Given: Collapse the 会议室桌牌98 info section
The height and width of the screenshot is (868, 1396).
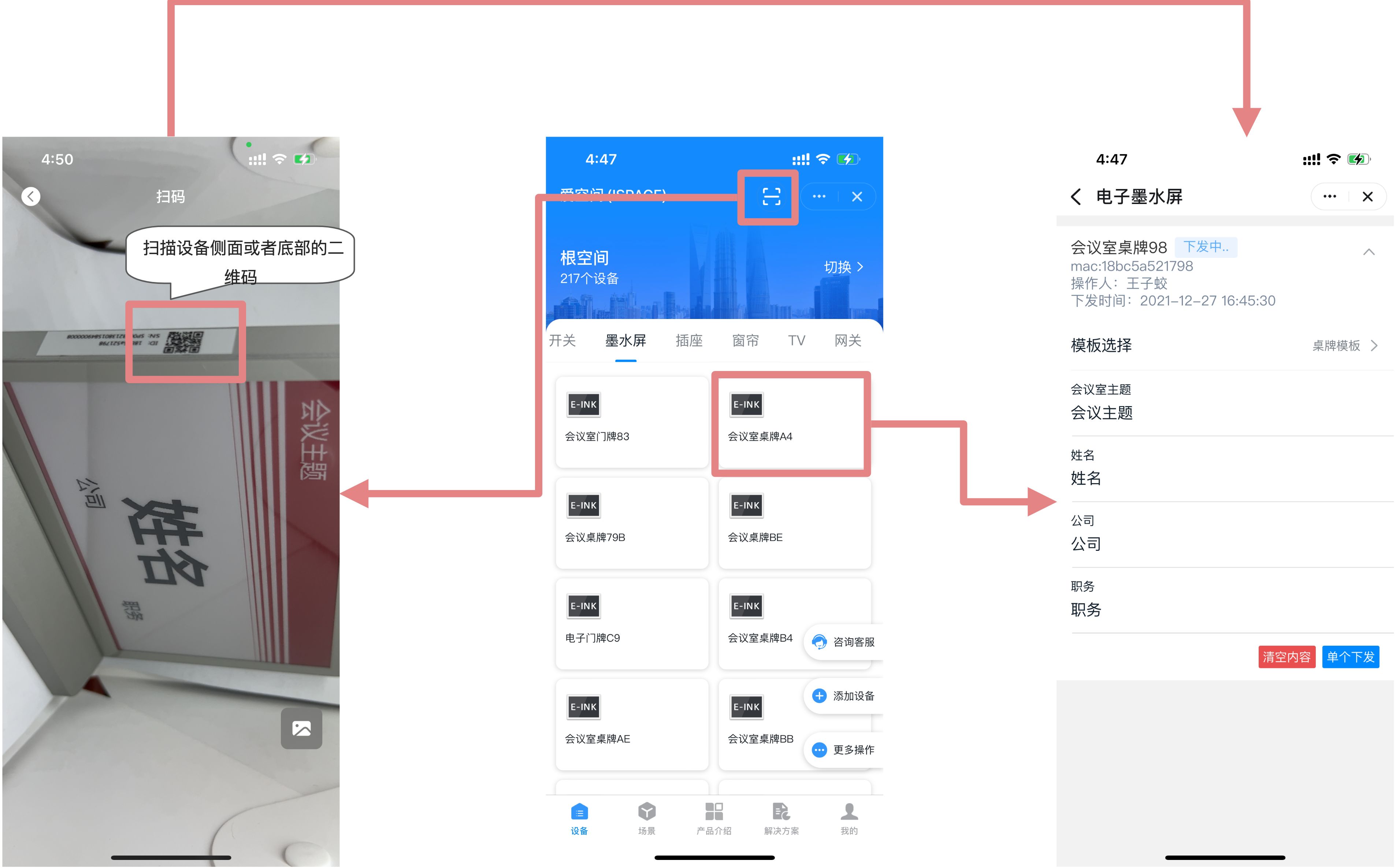Looking at the screenshot, I should tap(1369, 252).
